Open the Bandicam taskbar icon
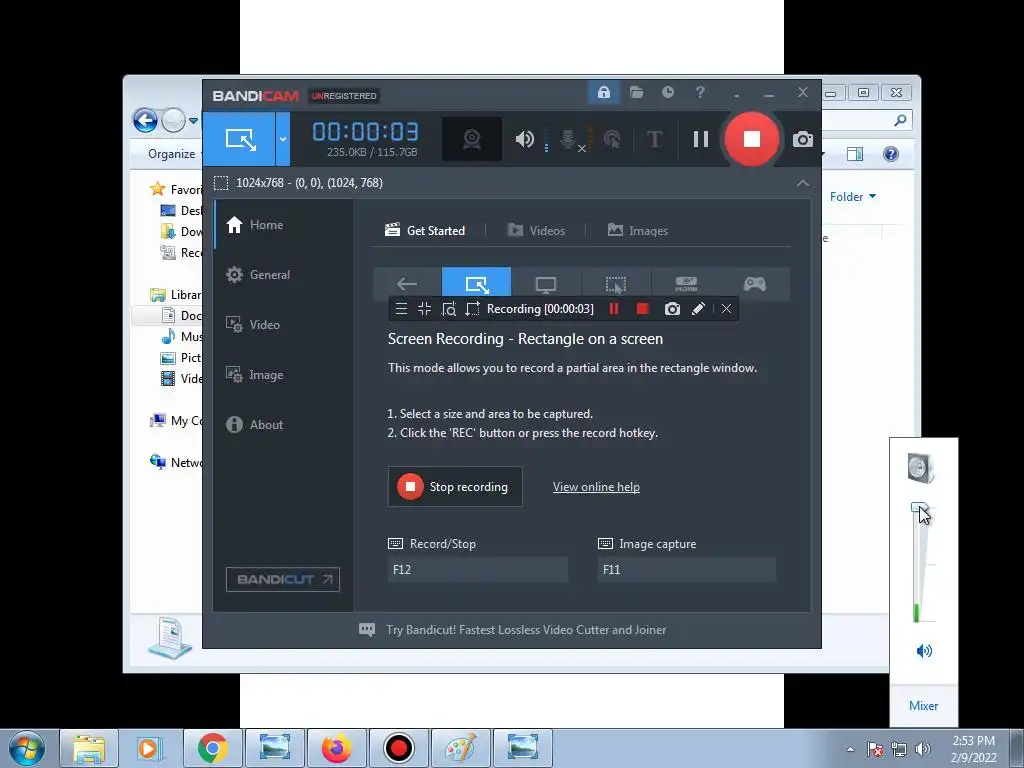This screenshot has height=768, width=1024. pos(398,748)
